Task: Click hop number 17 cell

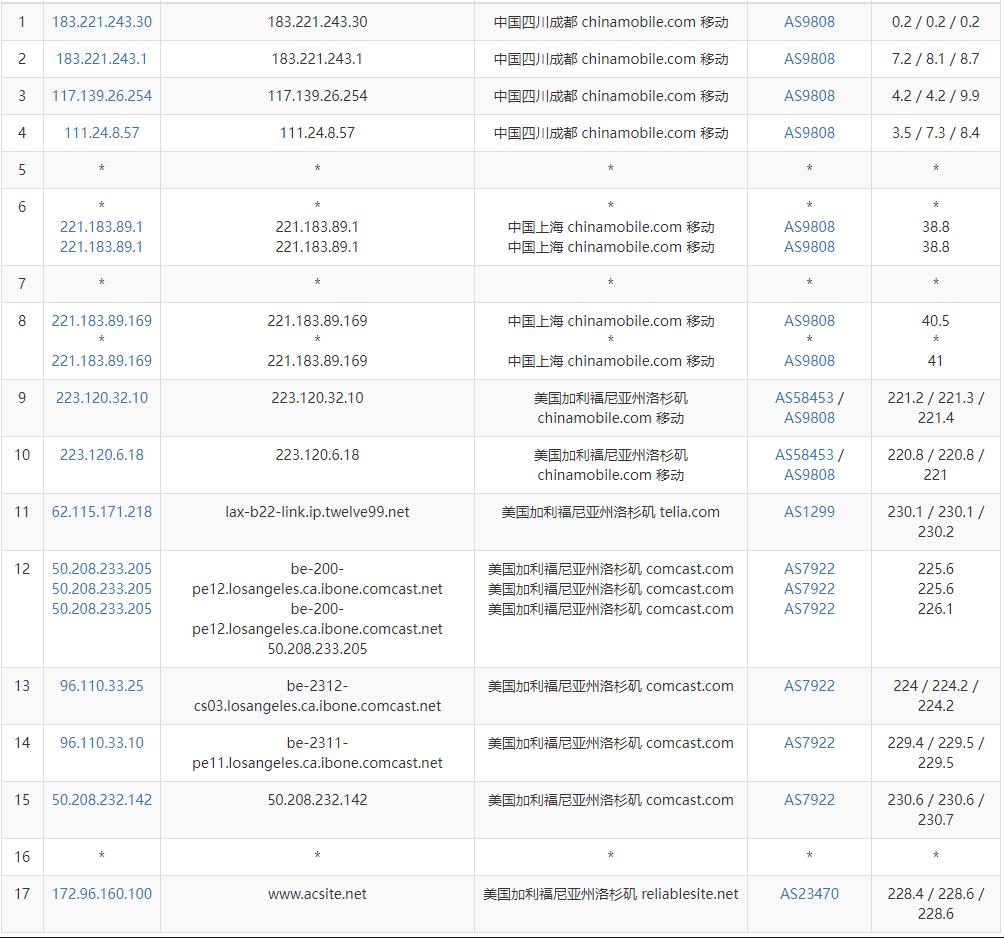Action: point(22,904)
